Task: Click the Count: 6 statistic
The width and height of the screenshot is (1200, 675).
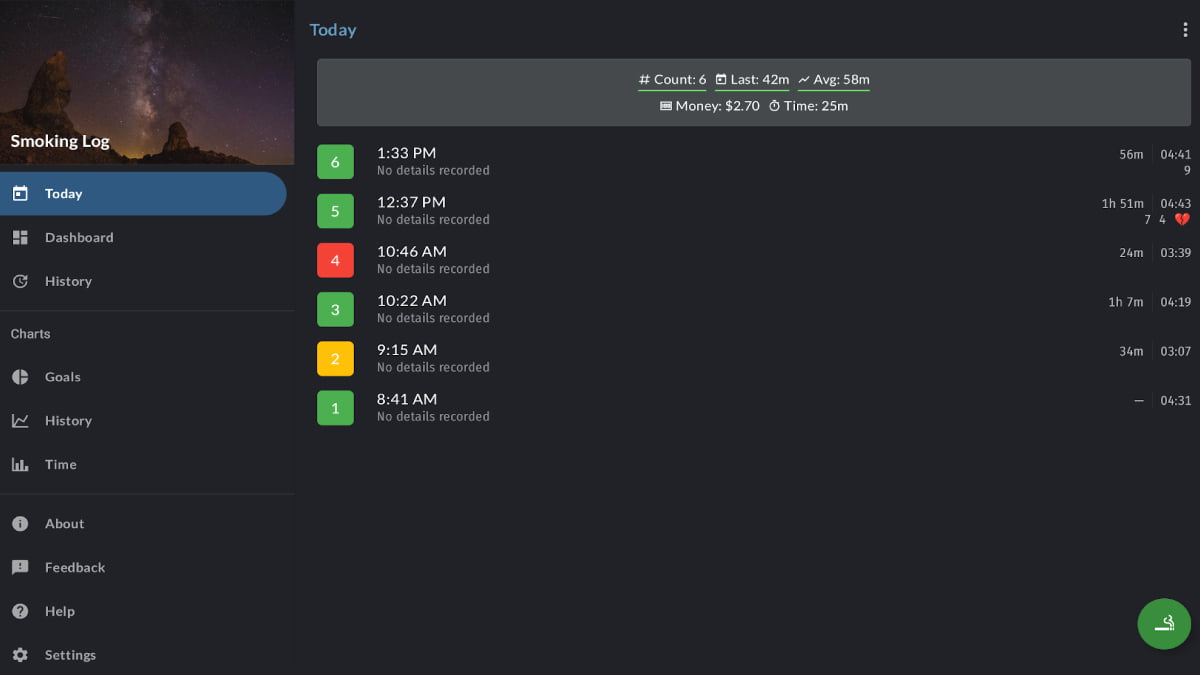Action: coord(672,80)
